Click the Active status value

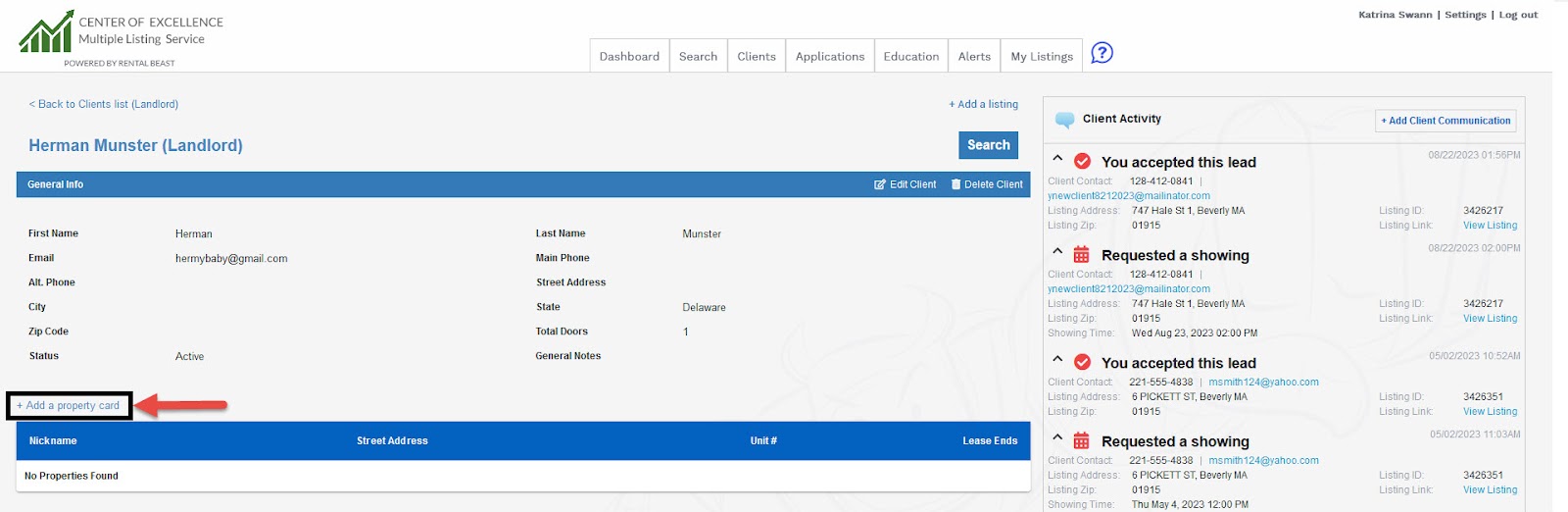coord(189,357)
